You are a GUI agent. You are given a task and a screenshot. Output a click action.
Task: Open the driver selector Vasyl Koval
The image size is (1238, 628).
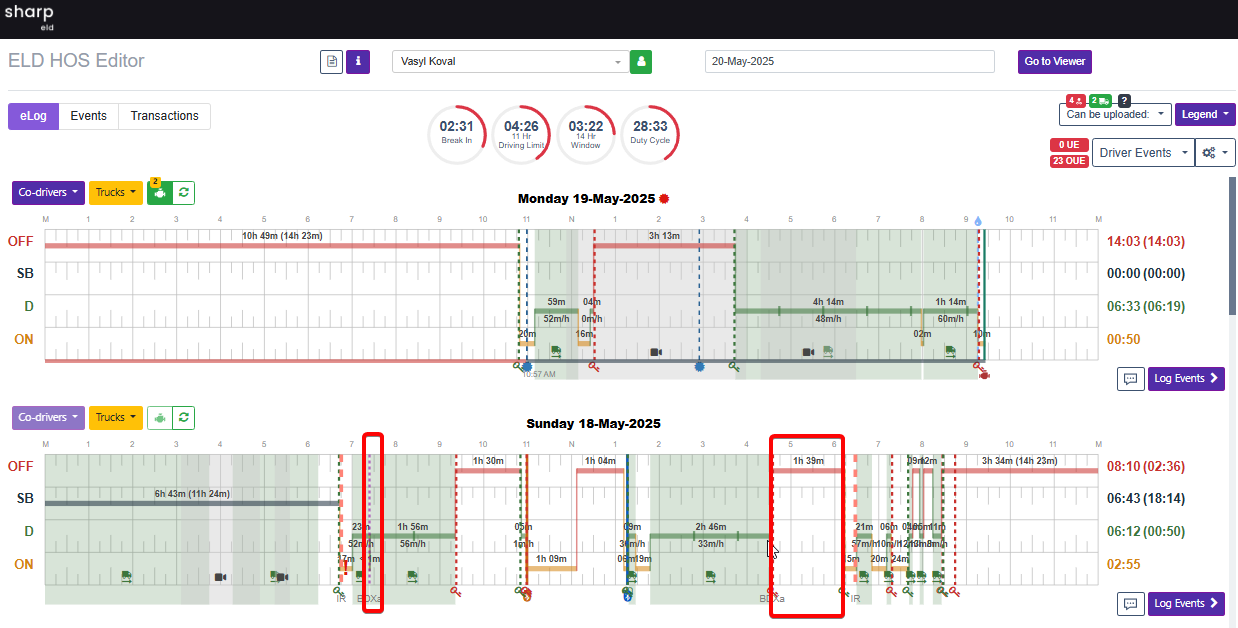(x=510, y=61)
